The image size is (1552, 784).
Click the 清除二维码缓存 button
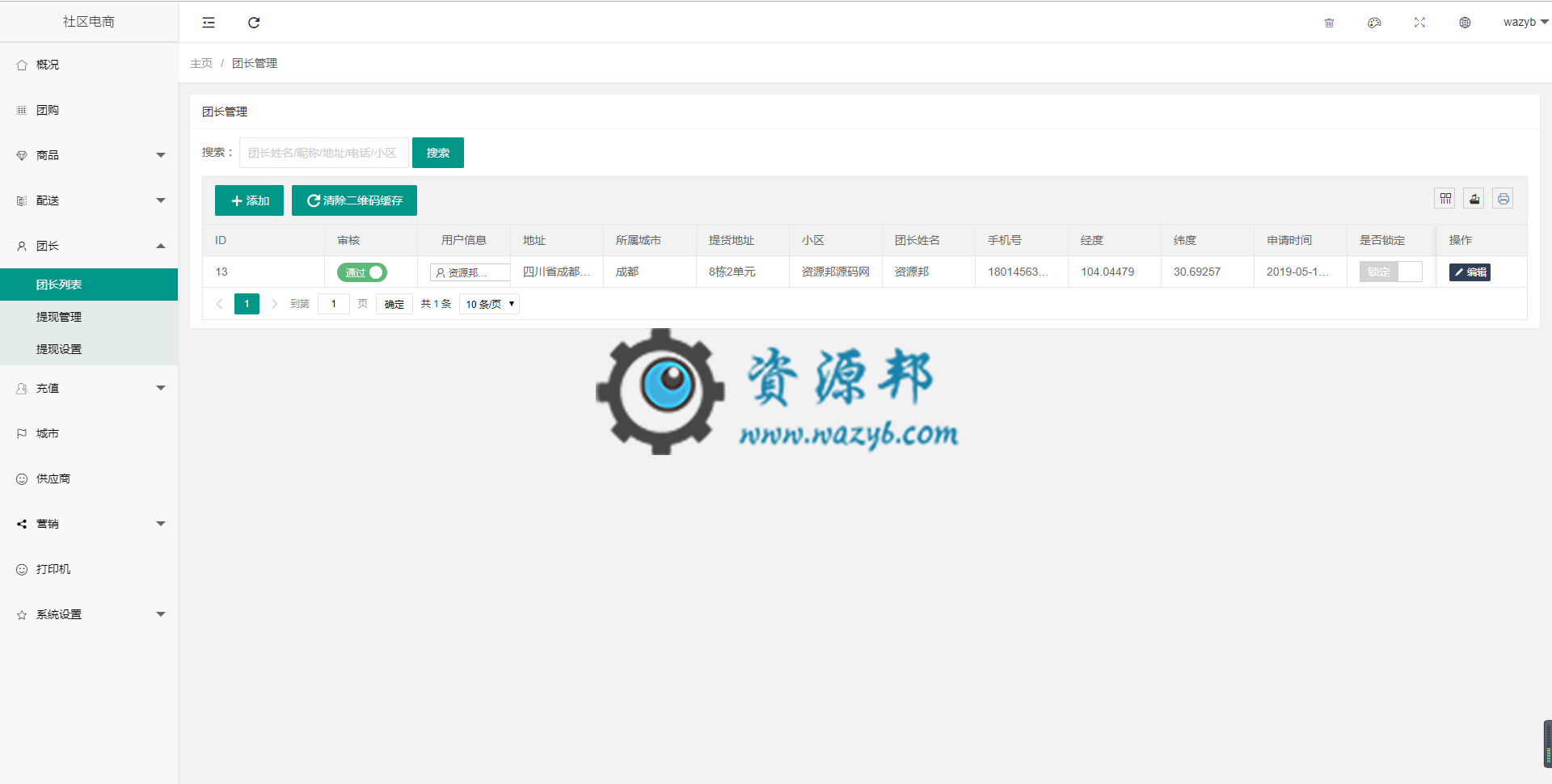[x=354, y=200]
